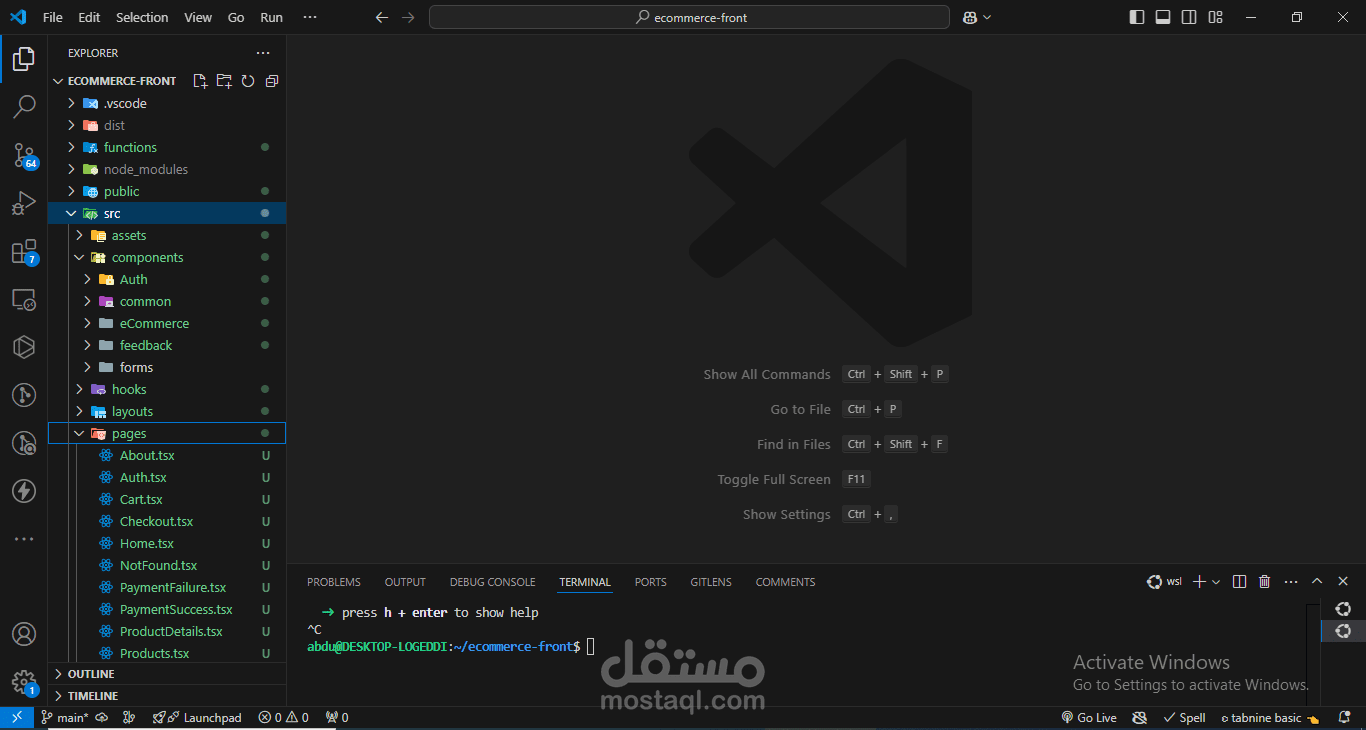The height and width of the screenshot is (730, 1366).
Task: Open the Go menu
Action: click(x=236, y=17)
